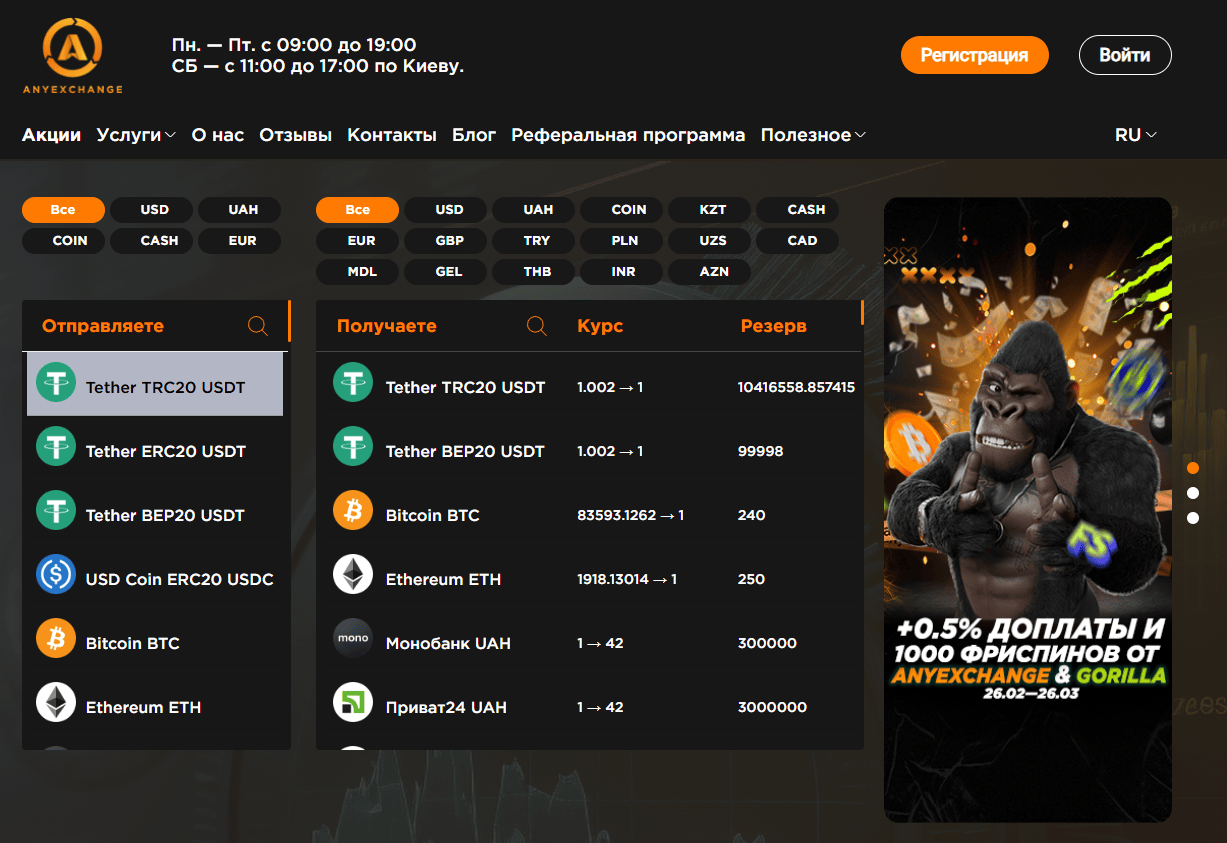
Task: Click Tether TRC20 icon in Получаете list
Action: 352,382
